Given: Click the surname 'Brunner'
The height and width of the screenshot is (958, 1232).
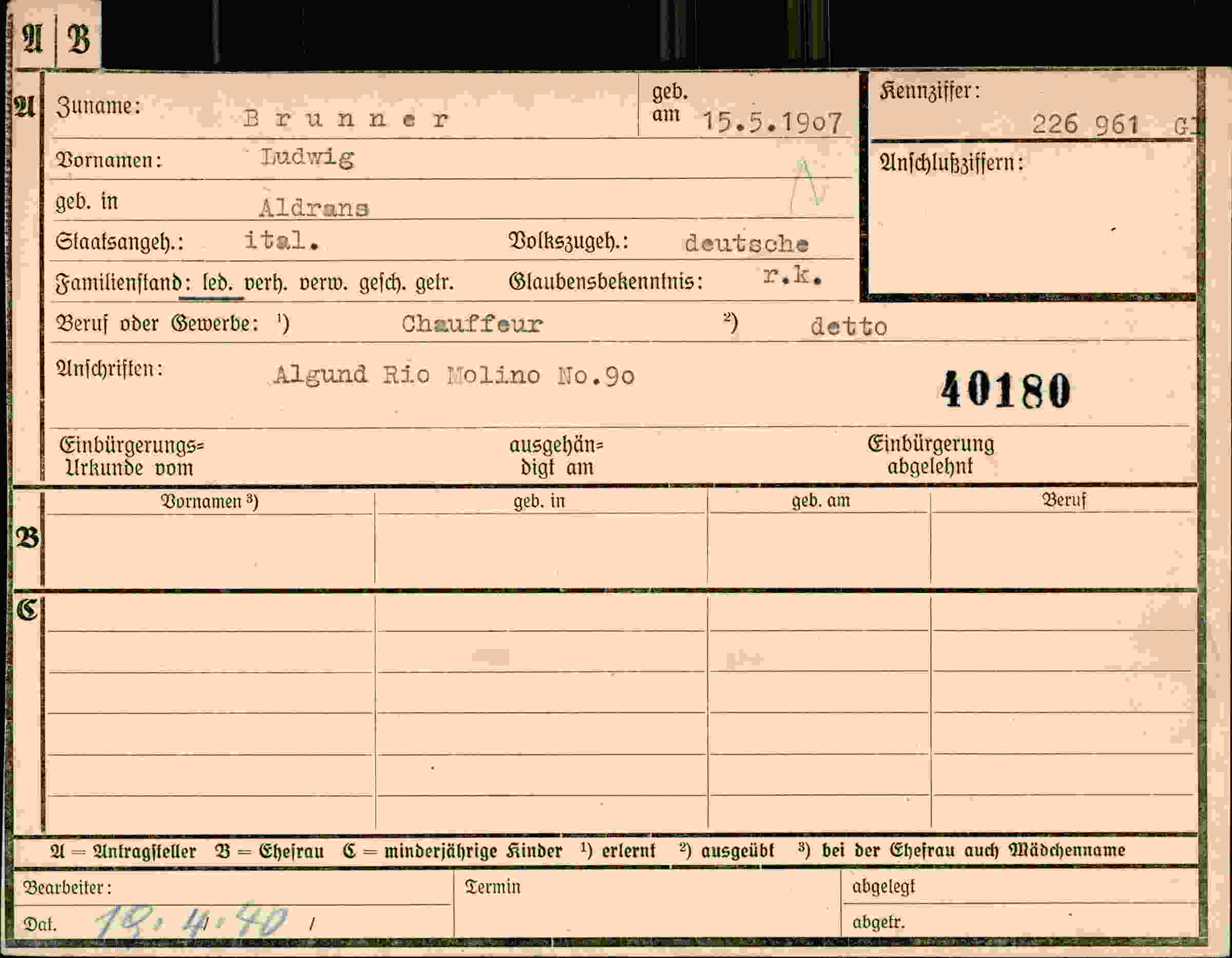Looking at the screenshot, I should click(x=346, y=119).
